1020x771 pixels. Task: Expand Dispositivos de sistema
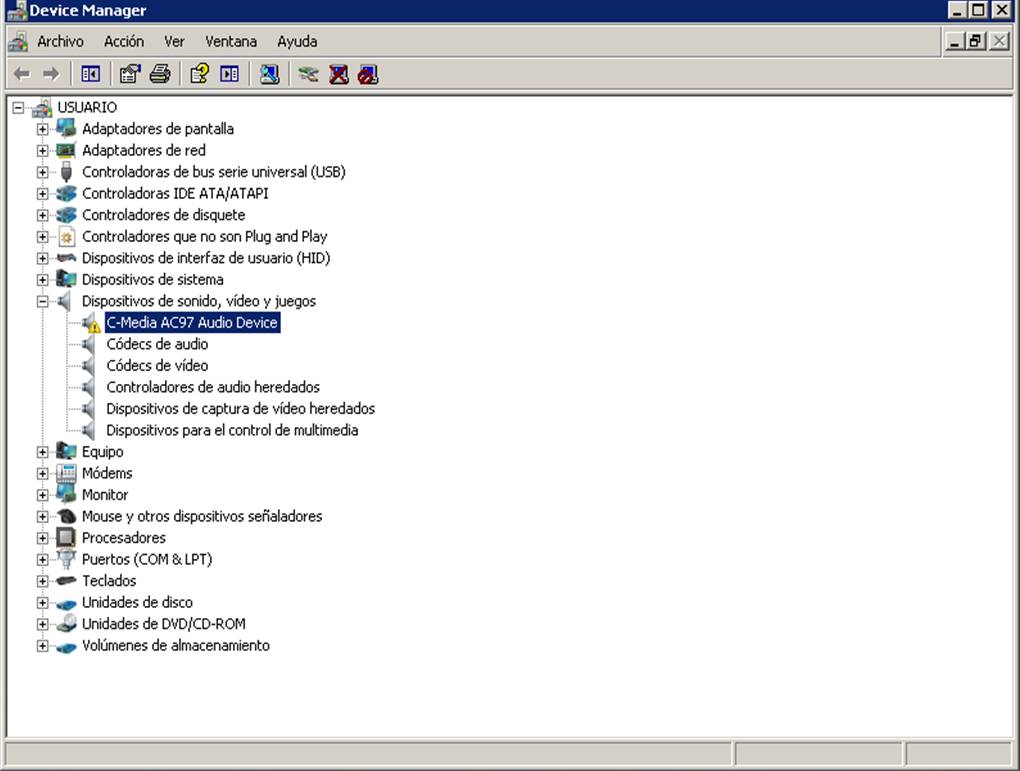click(42, 280)
